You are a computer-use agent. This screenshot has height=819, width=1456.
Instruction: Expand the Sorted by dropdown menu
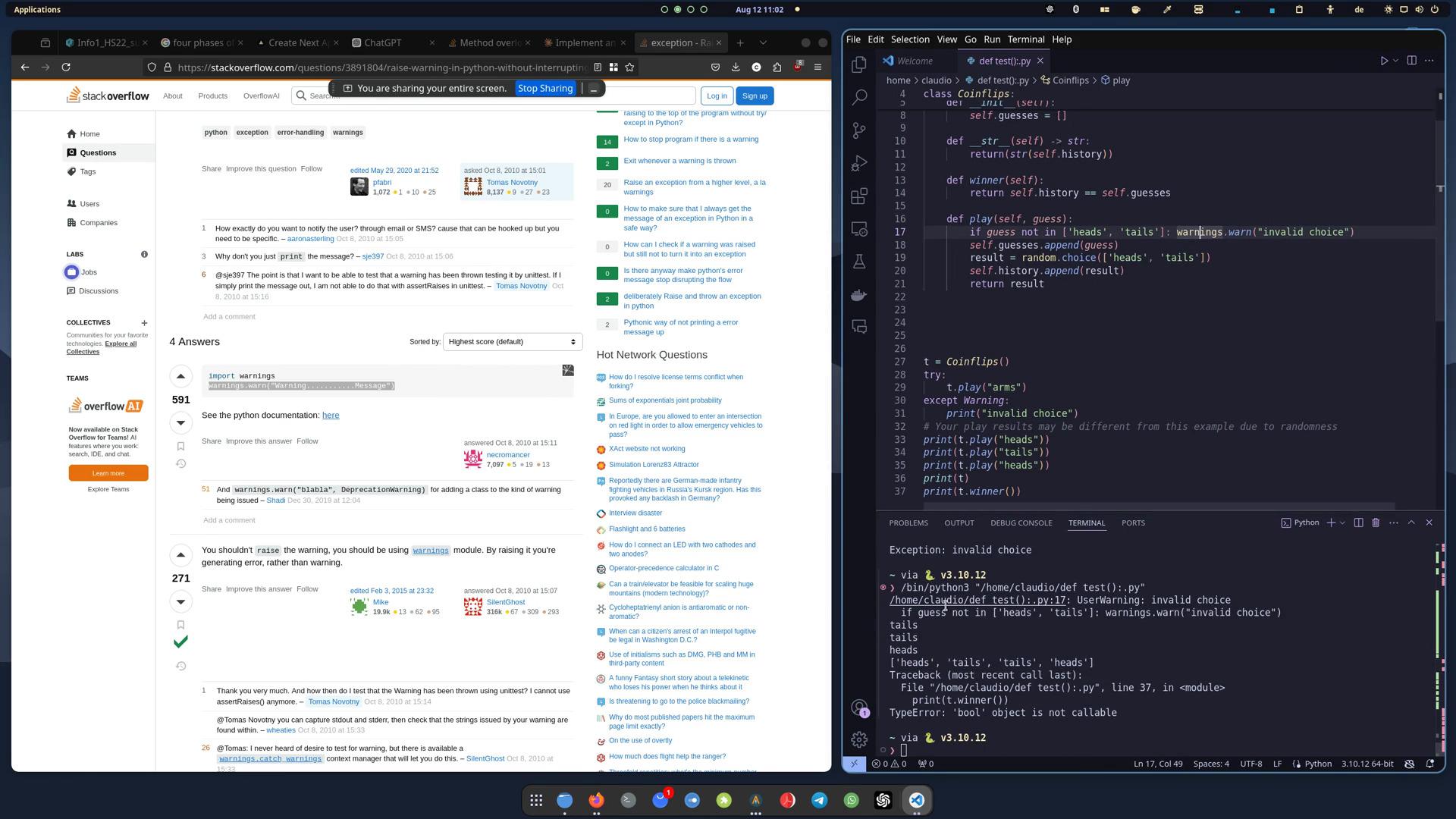coord(513,341)
